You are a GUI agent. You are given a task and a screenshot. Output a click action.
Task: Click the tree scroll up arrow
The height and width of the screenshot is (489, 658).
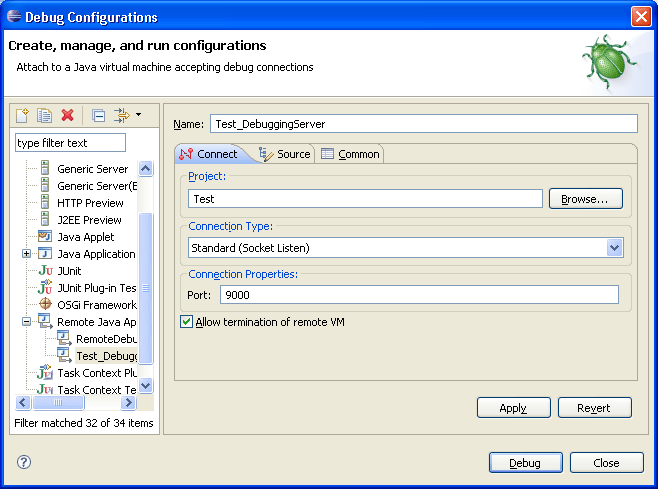(x=146, y=169)
